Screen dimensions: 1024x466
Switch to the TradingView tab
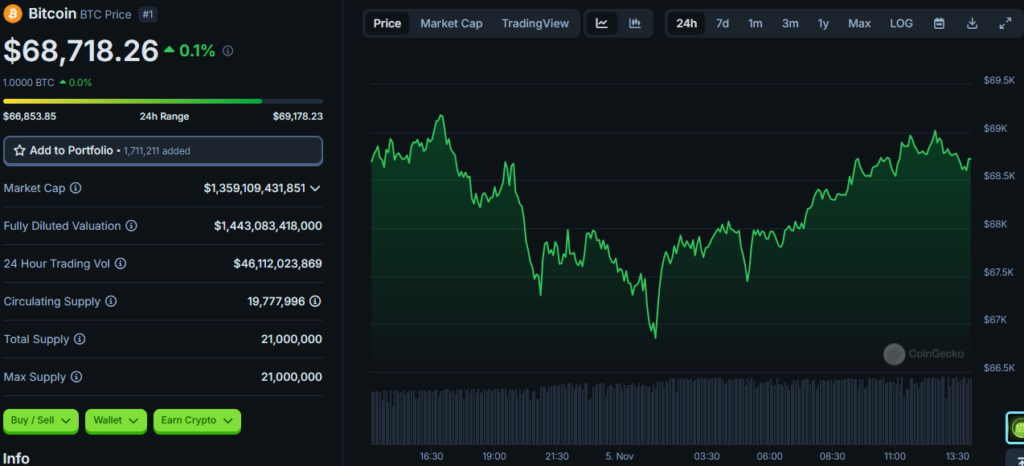coord(536,23)
